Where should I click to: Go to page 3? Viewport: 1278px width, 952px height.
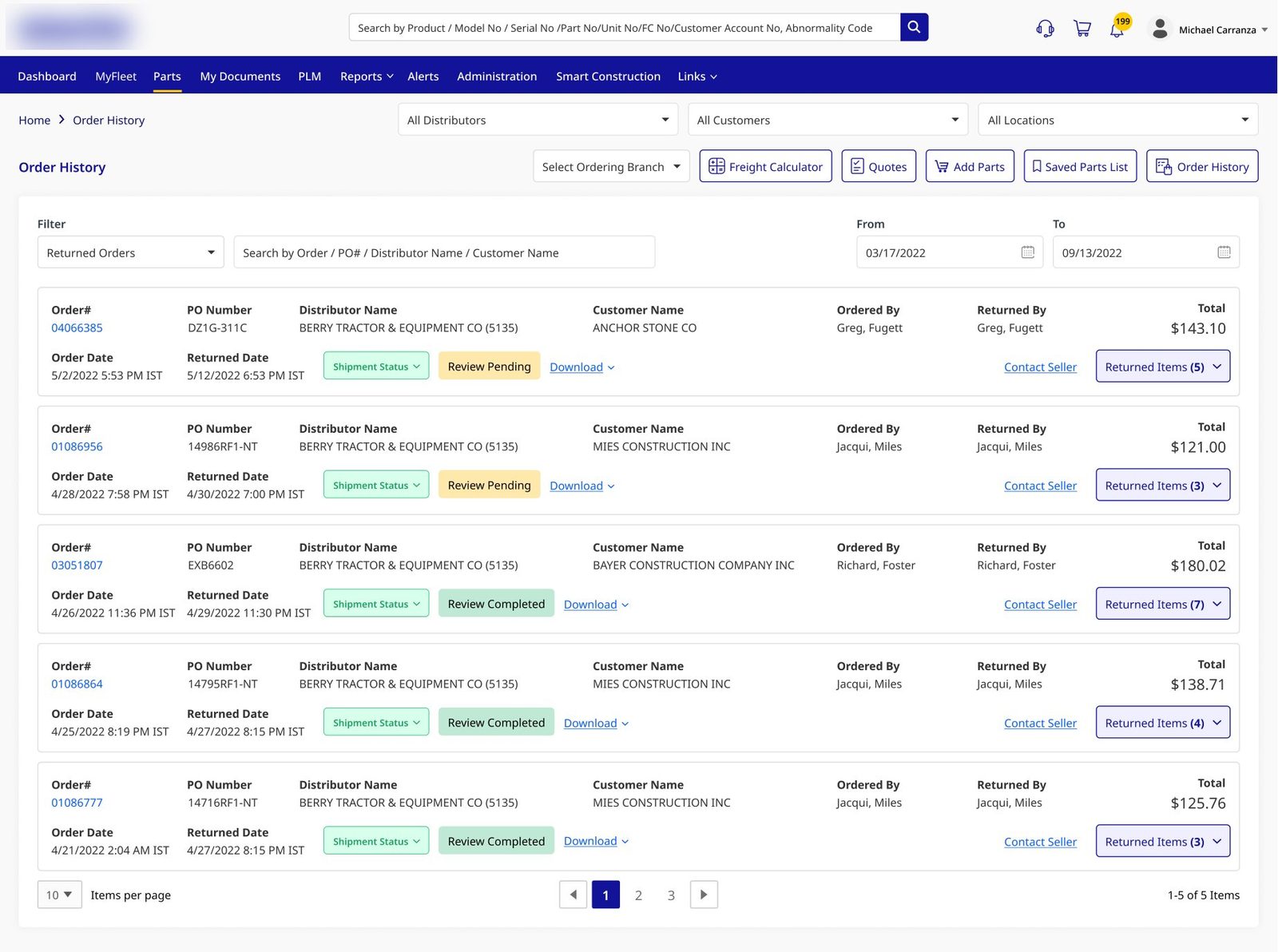coord(671,894)
